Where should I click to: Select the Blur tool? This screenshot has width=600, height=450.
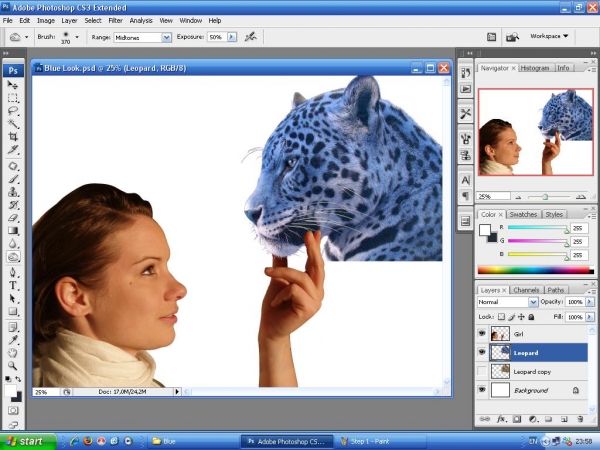[x=13, y=244]
